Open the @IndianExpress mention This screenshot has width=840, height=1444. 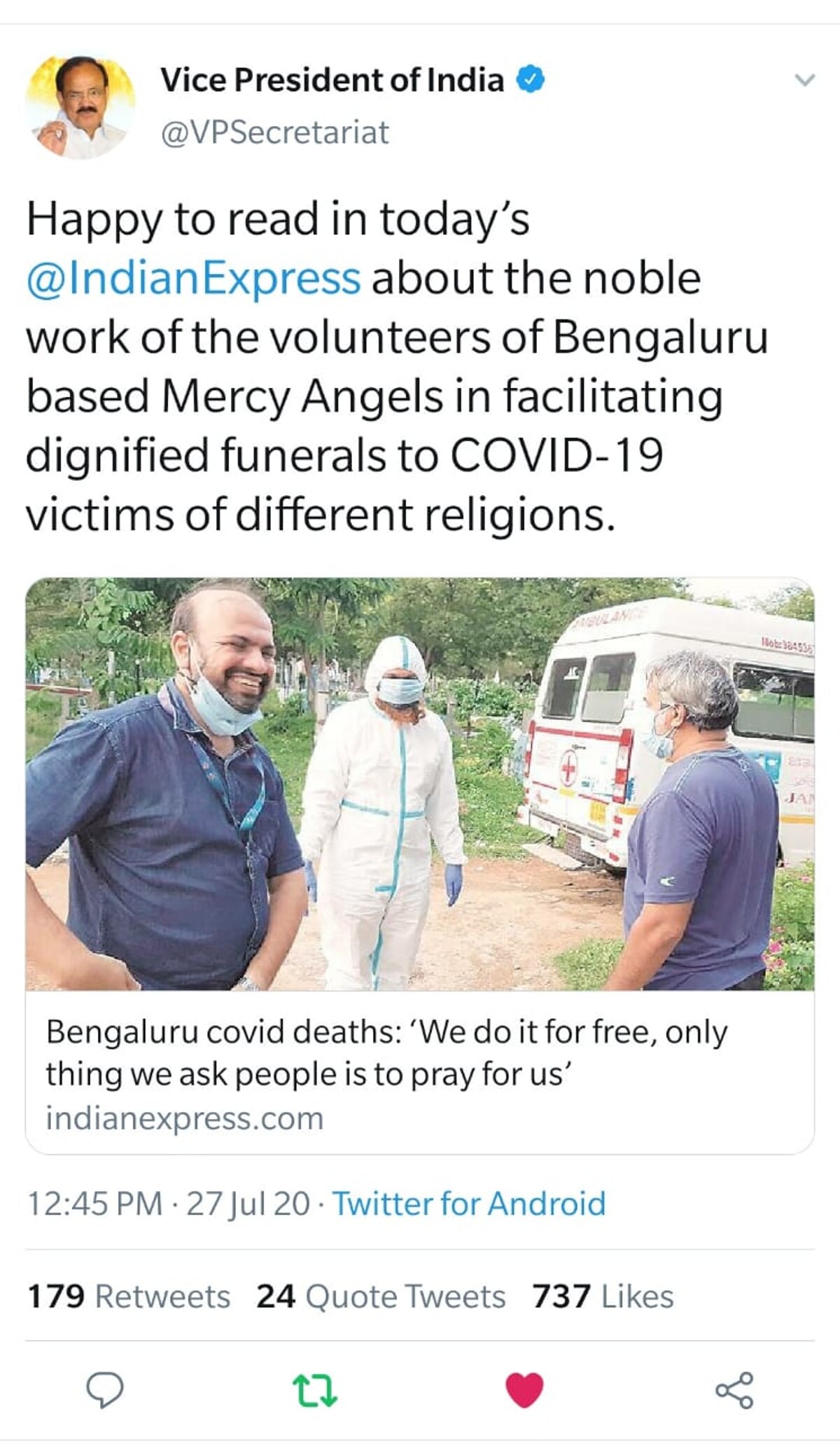193,278
